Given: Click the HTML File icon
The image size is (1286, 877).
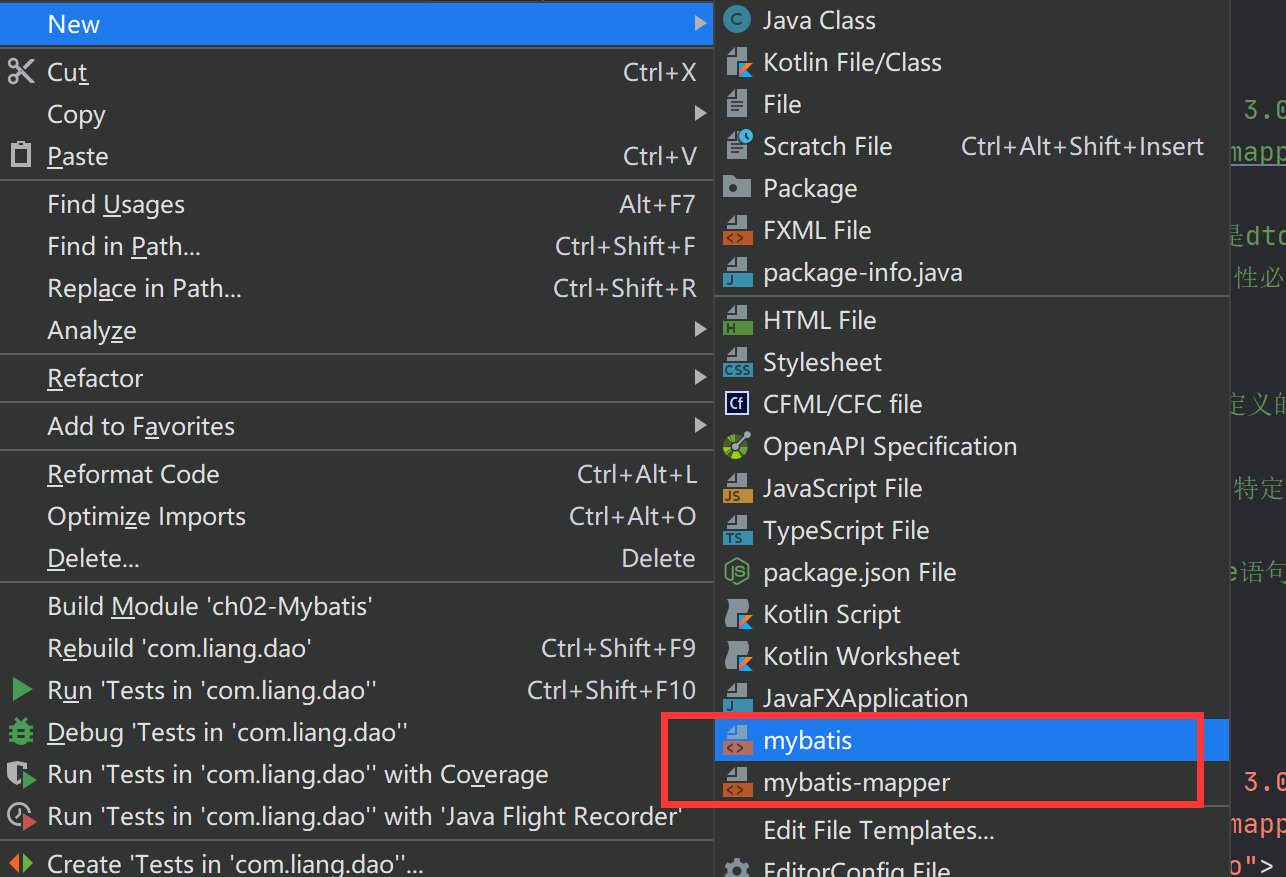Looking at the screenshot, I should (x=737, y=320).
